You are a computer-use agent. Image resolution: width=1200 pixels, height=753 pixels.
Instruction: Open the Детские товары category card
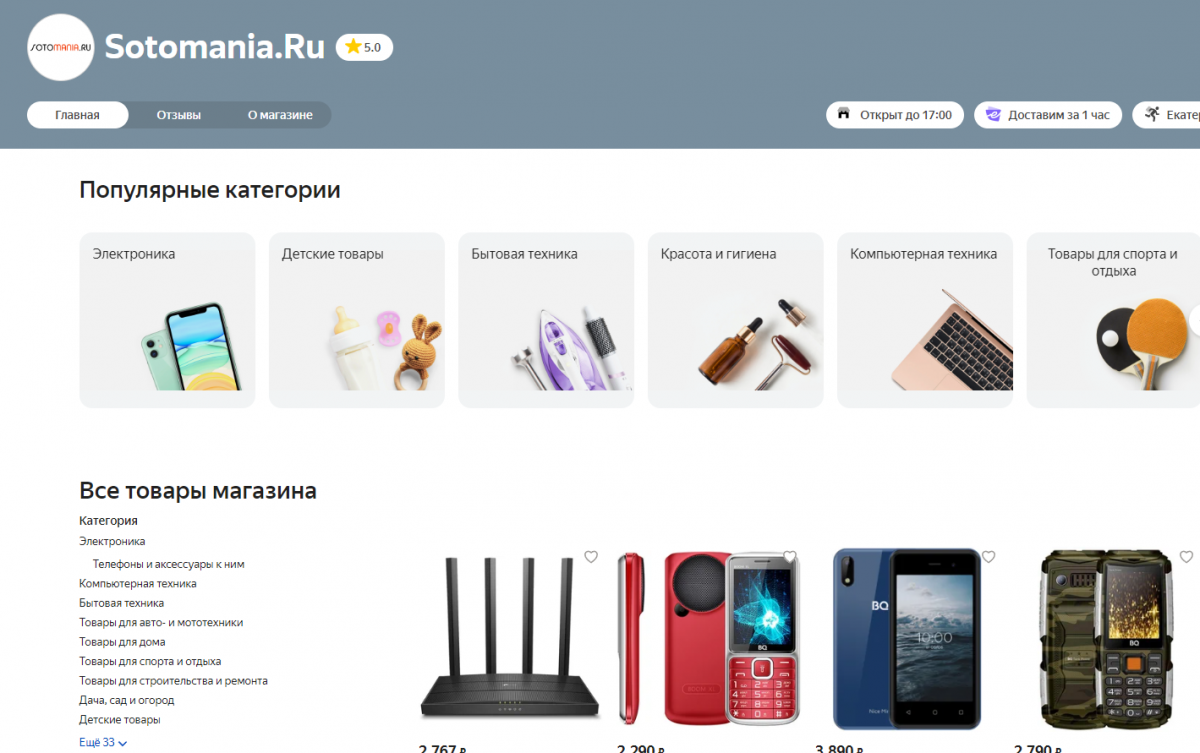coord(356,320)
